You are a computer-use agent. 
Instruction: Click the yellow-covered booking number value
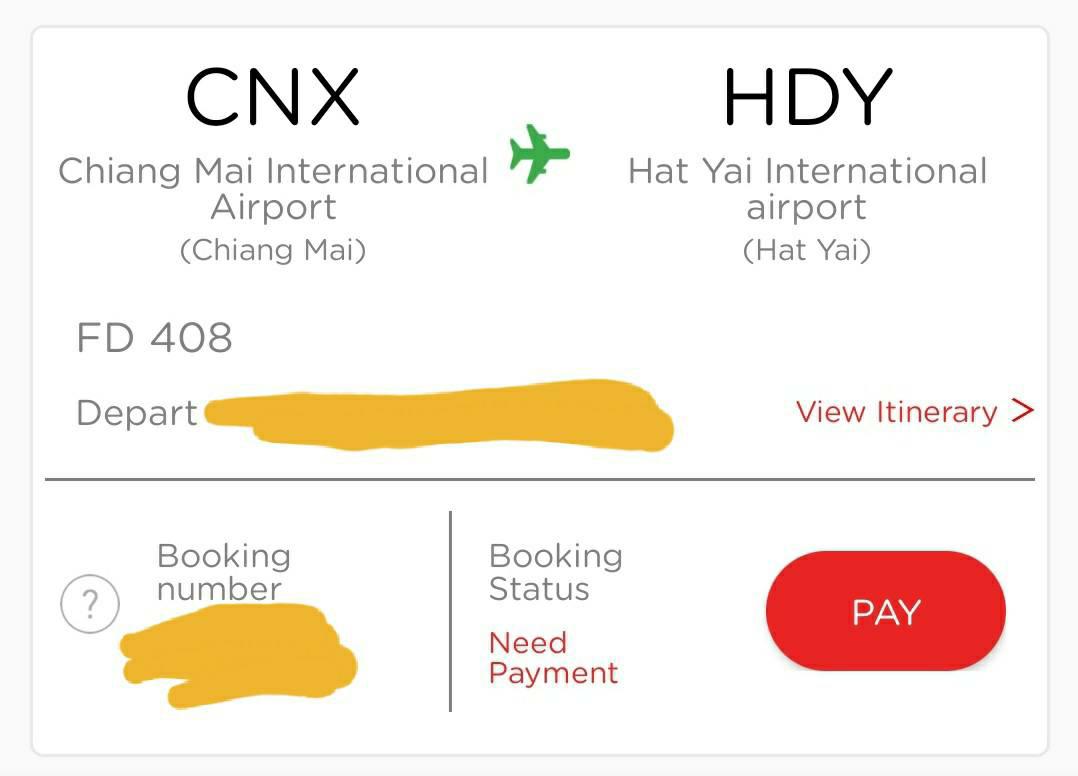tap(238, 655)
